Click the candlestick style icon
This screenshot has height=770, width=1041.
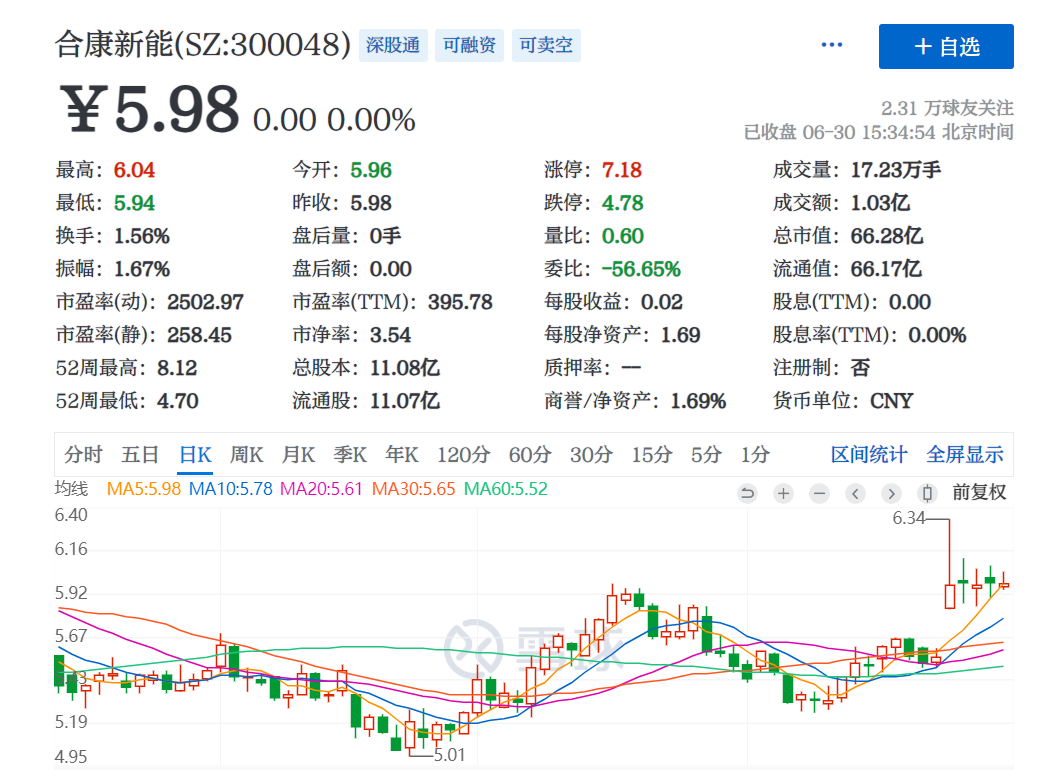pos(927,493)
